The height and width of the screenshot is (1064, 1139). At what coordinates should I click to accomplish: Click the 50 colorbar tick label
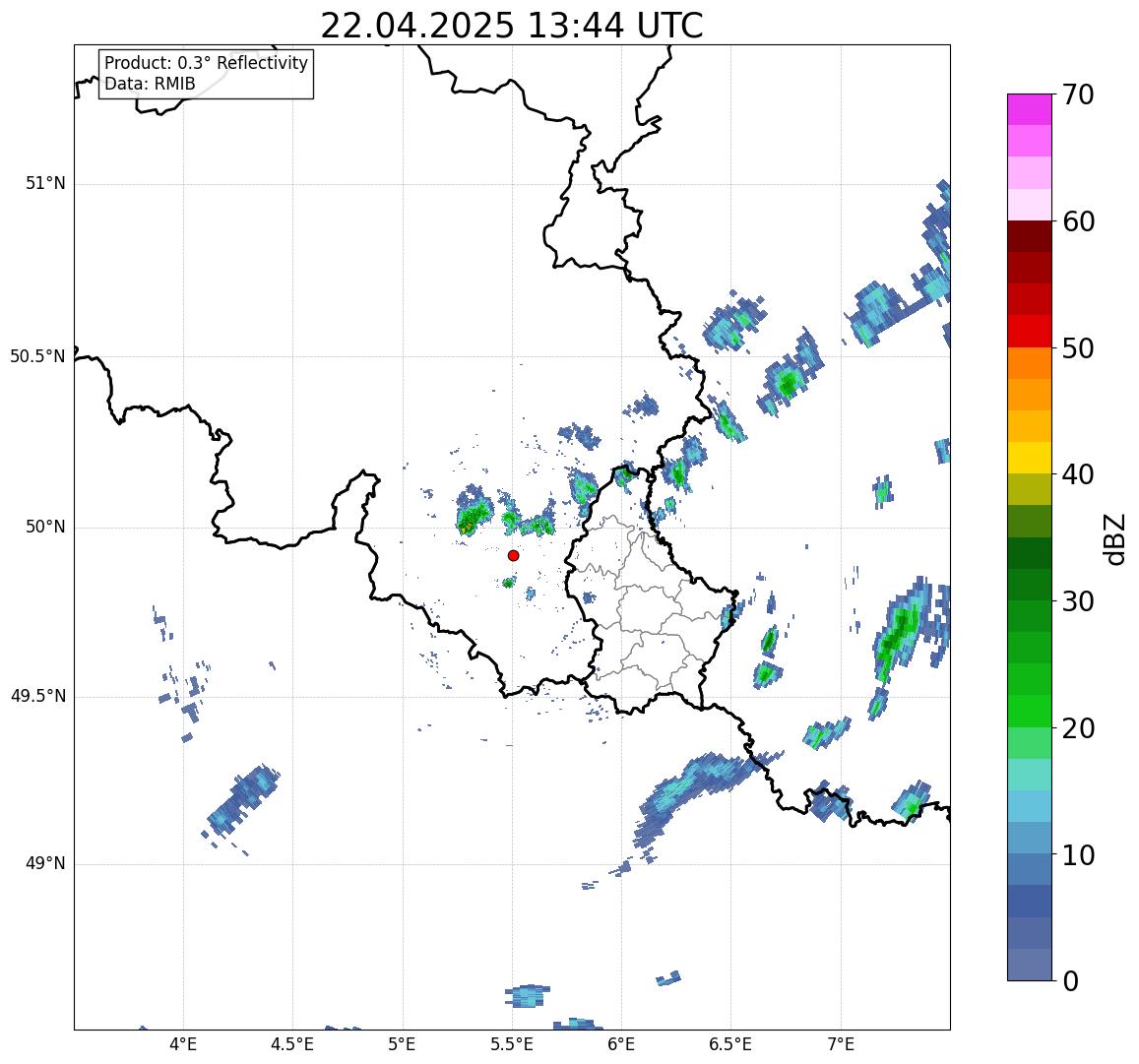(x=1078, y=348)
